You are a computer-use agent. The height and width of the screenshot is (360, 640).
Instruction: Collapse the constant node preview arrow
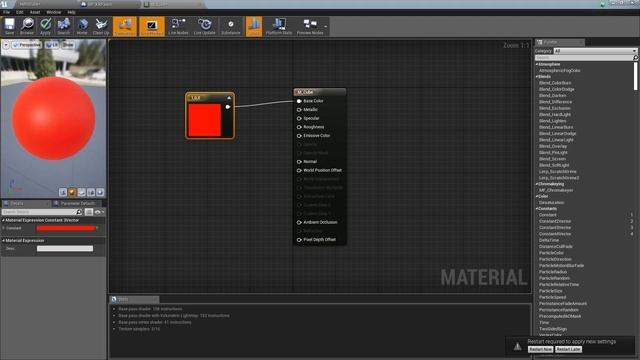click(229, 98)
